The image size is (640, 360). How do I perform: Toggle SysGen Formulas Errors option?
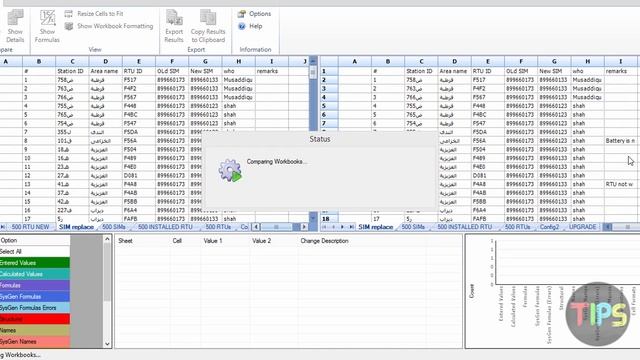pyautogui.click(x=35, y=308)
